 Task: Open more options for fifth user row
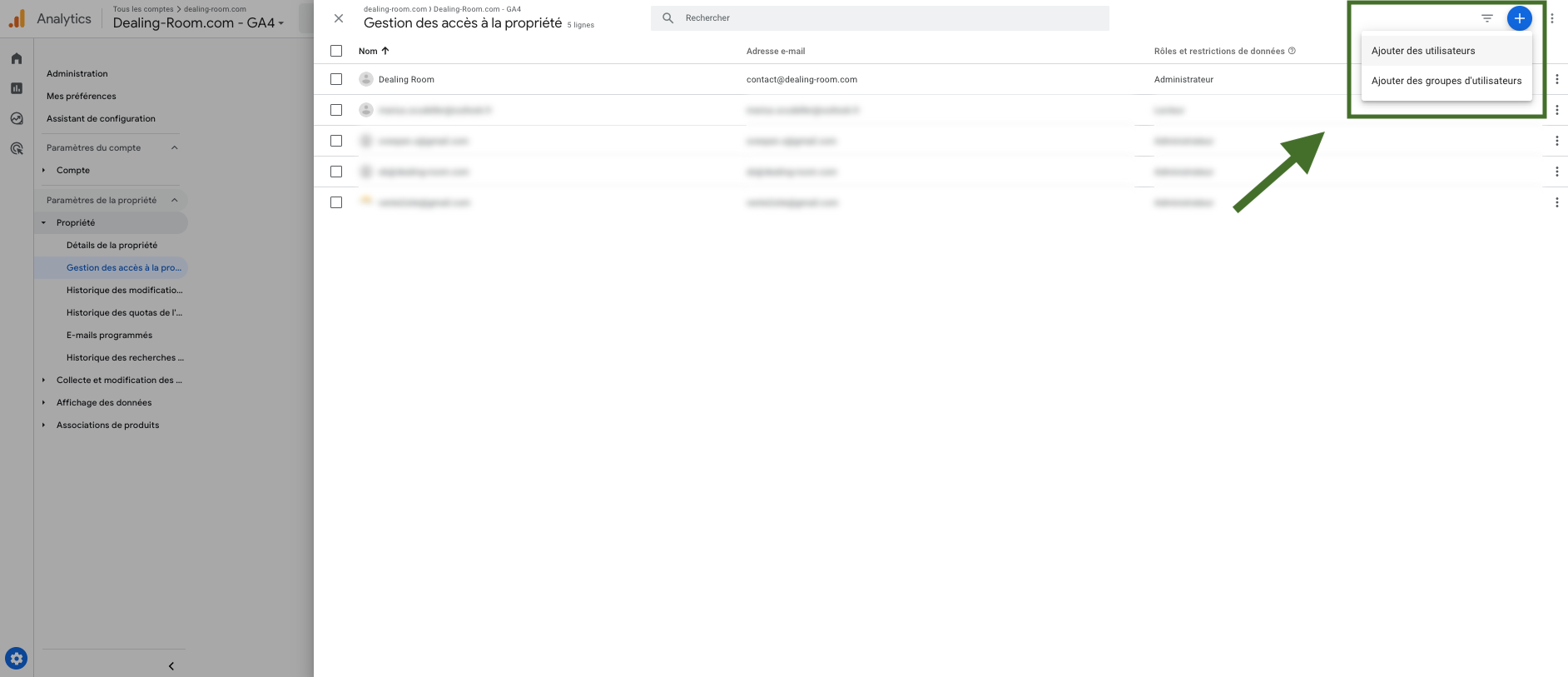pos(1557,202)
